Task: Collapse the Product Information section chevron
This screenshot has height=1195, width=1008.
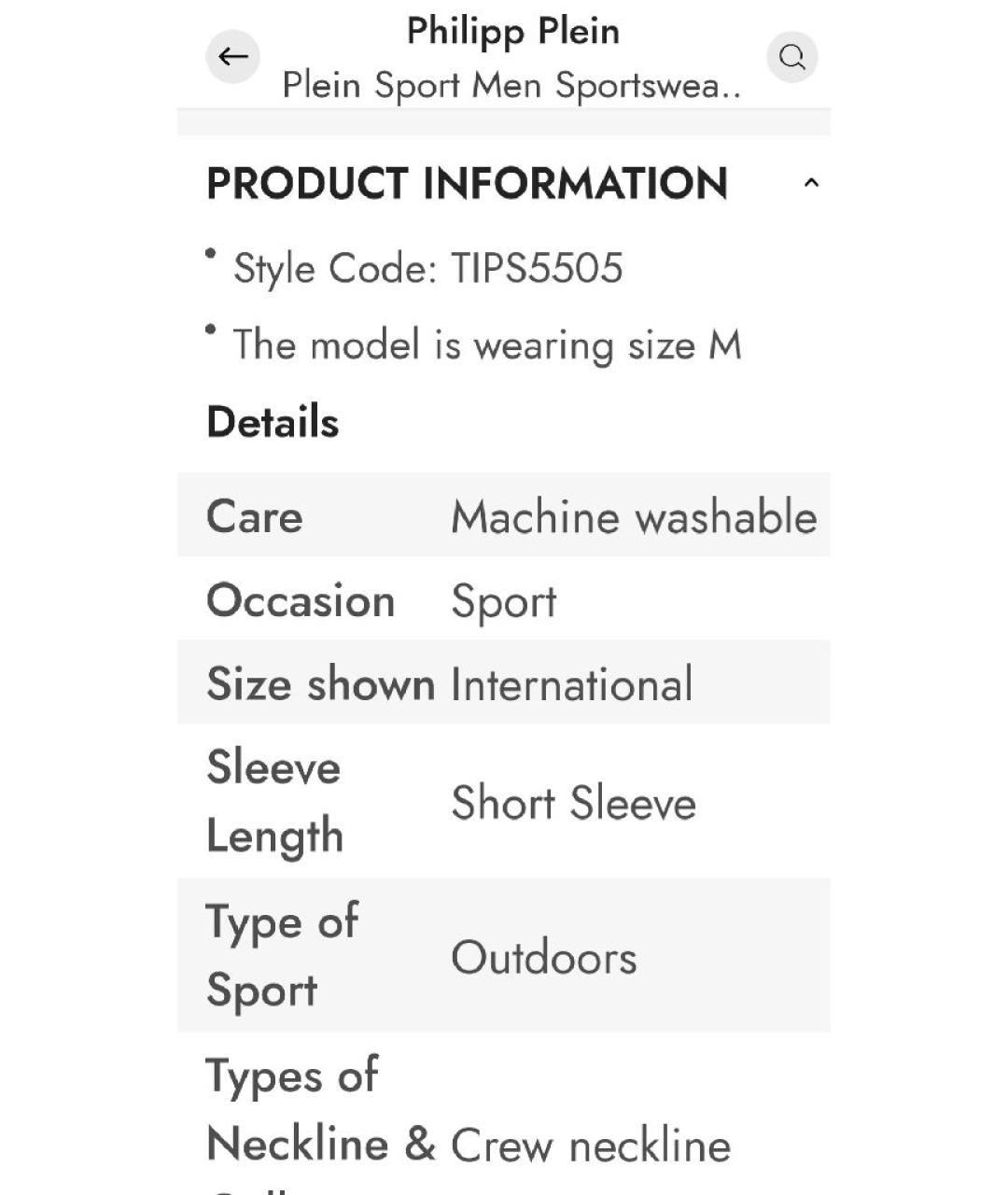Action: pos(811,183)
